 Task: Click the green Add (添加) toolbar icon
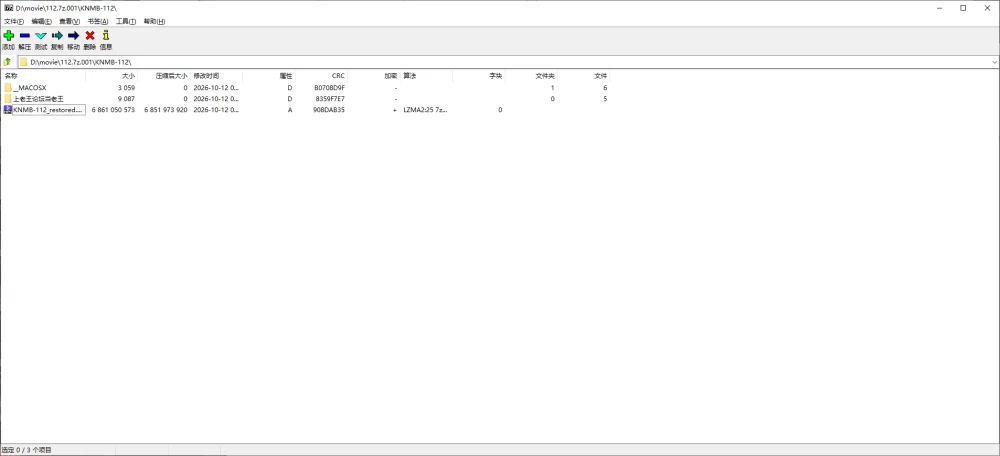coord(8,36)
